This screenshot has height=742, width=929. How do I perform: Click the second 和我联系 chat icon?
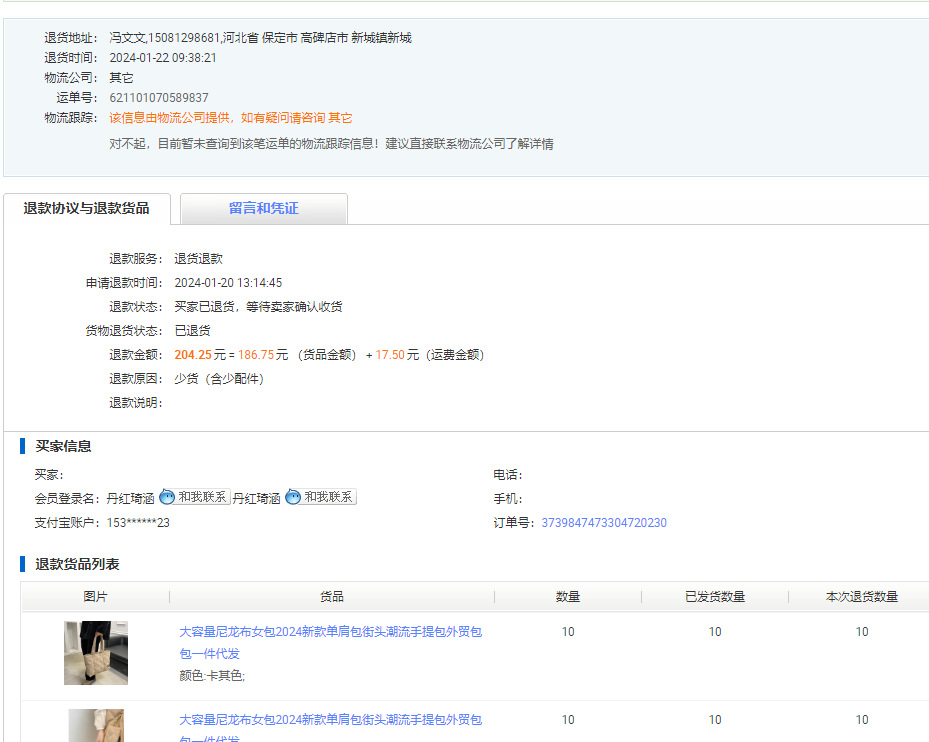(x=321, y=497)
